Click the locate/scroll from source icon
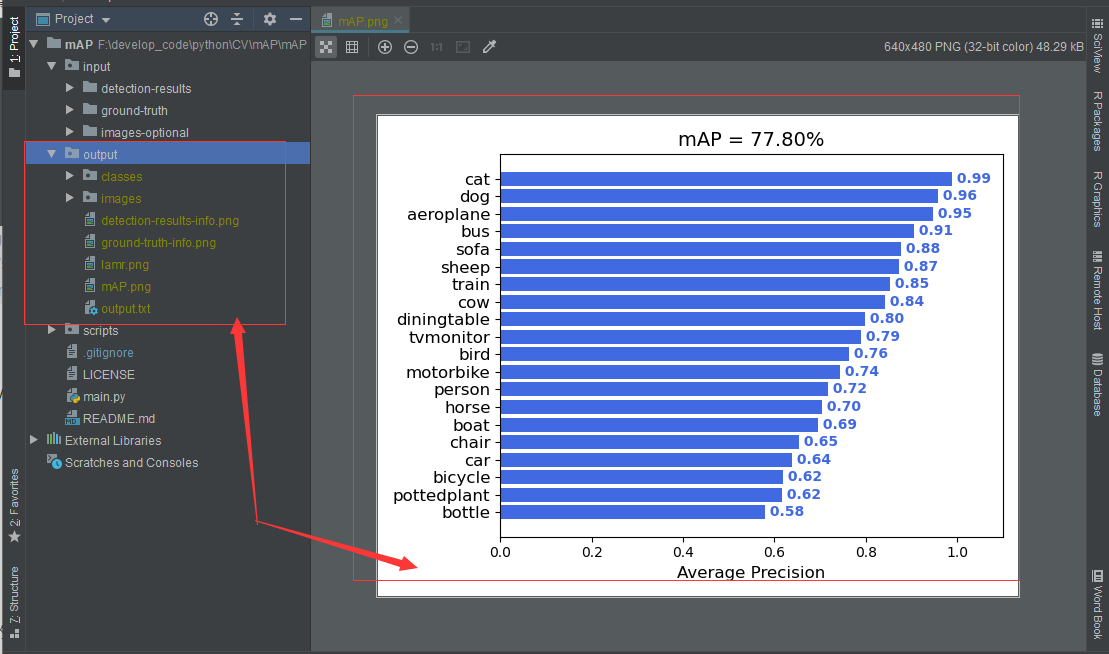1109x654 pixels. pos(211,19)
